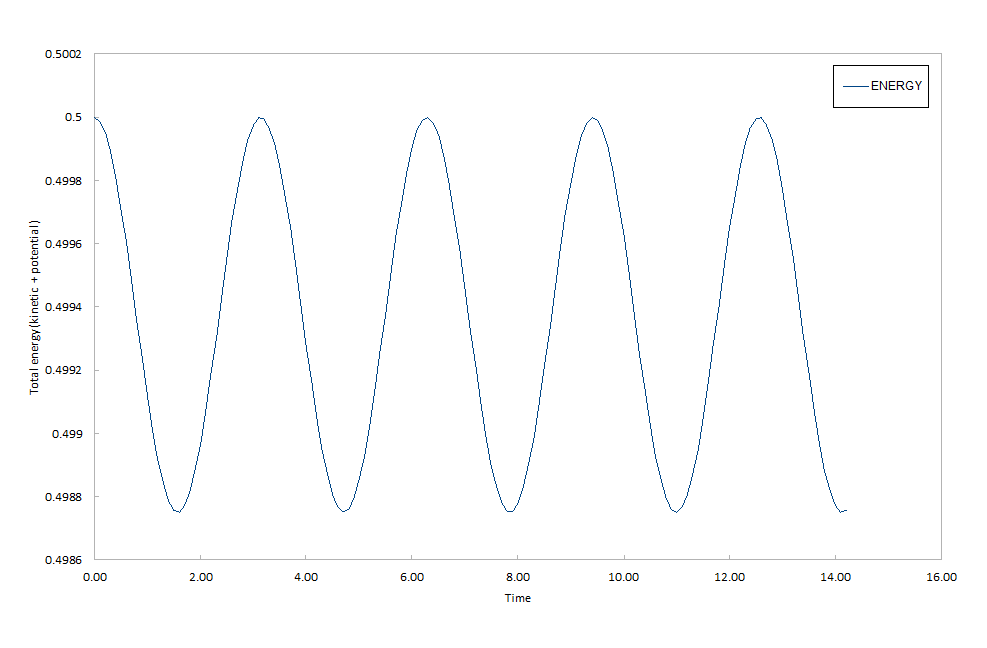This screenshot has width=987, height=648.
Task: Click the 2.00 x-axis label
Action: tap(201, 577)
